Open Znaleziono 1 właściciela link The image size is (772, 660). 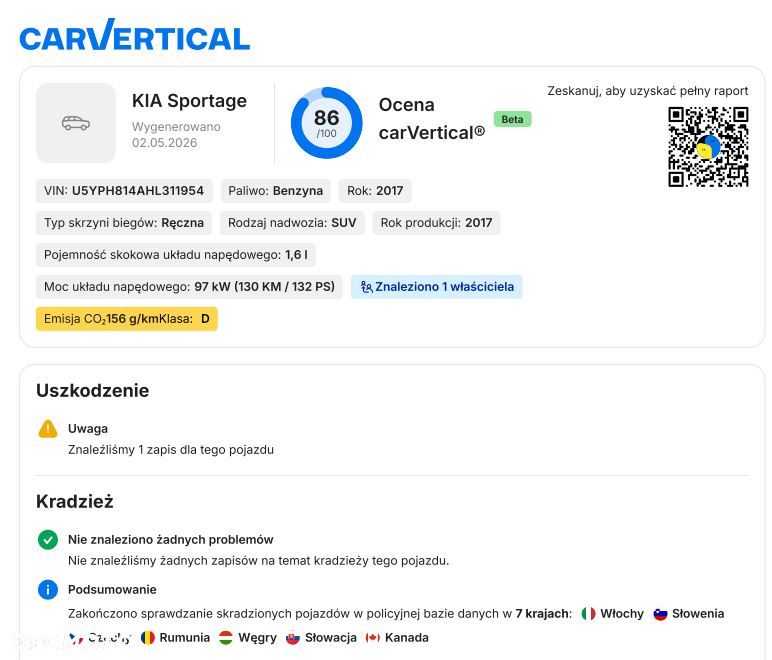(x=437, y=287)
